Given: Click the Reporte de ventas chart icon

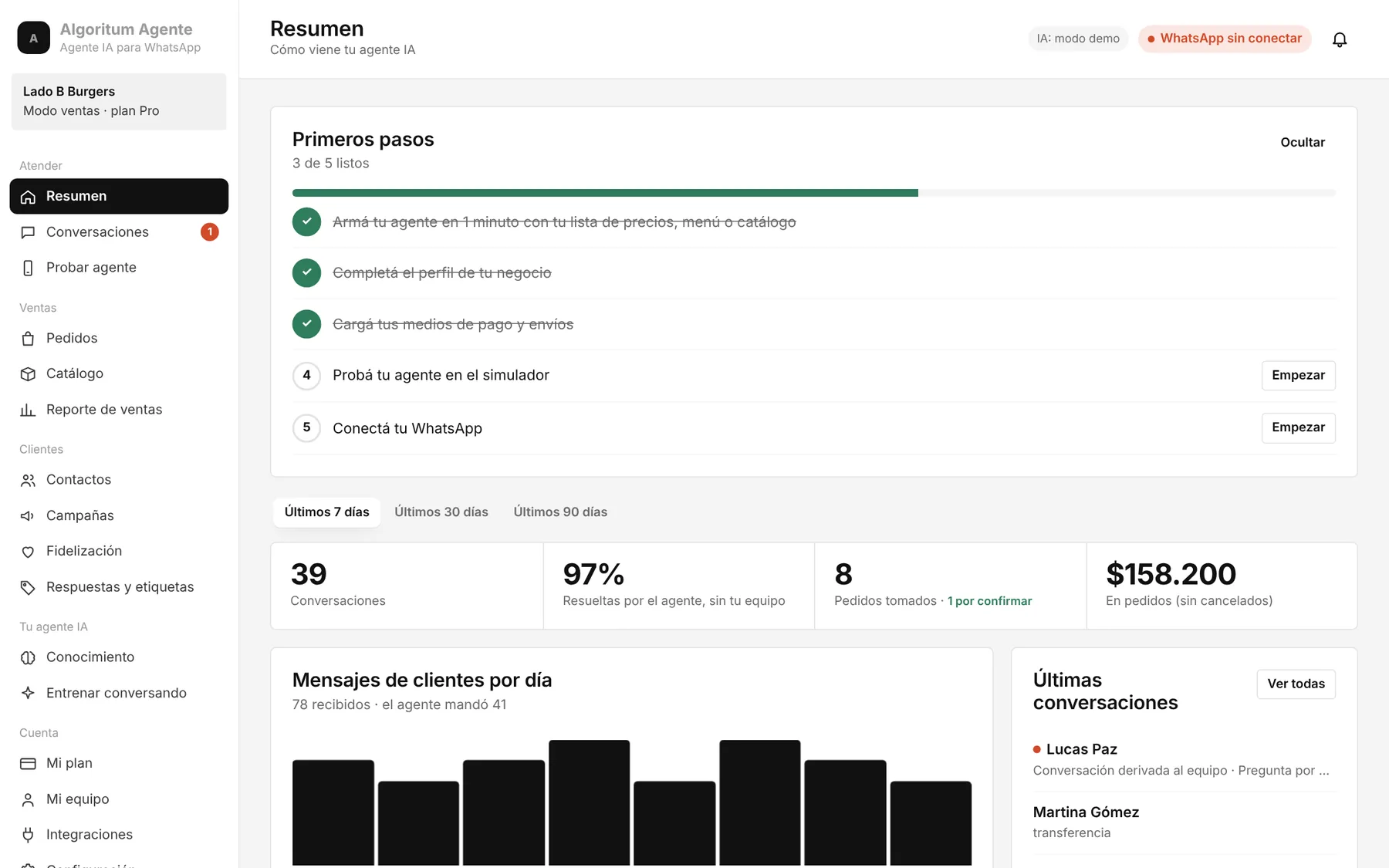Looking at the screenshot, I should coord(28,410).
